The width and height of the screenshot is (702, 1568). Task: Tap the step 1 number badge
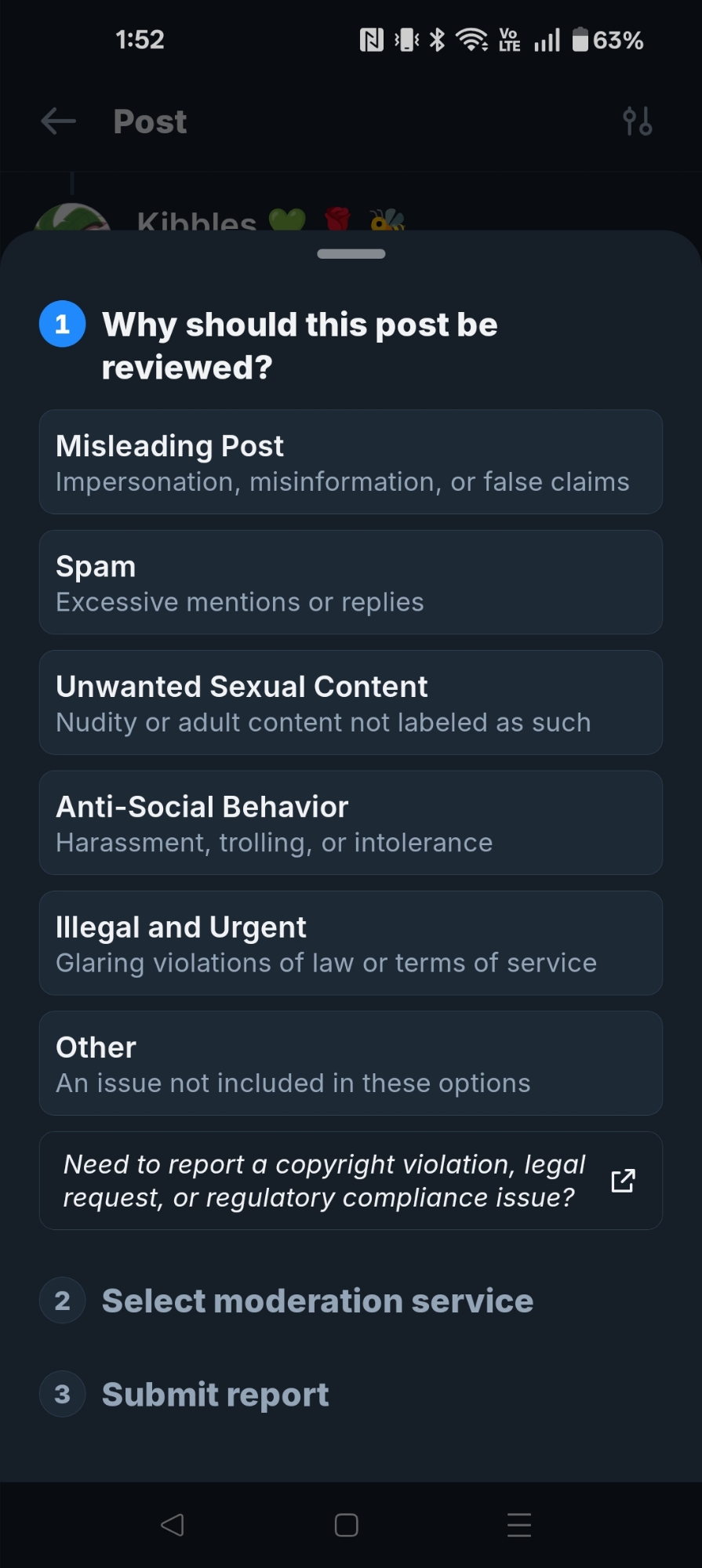pyautogui.click(x=63, y=324)
